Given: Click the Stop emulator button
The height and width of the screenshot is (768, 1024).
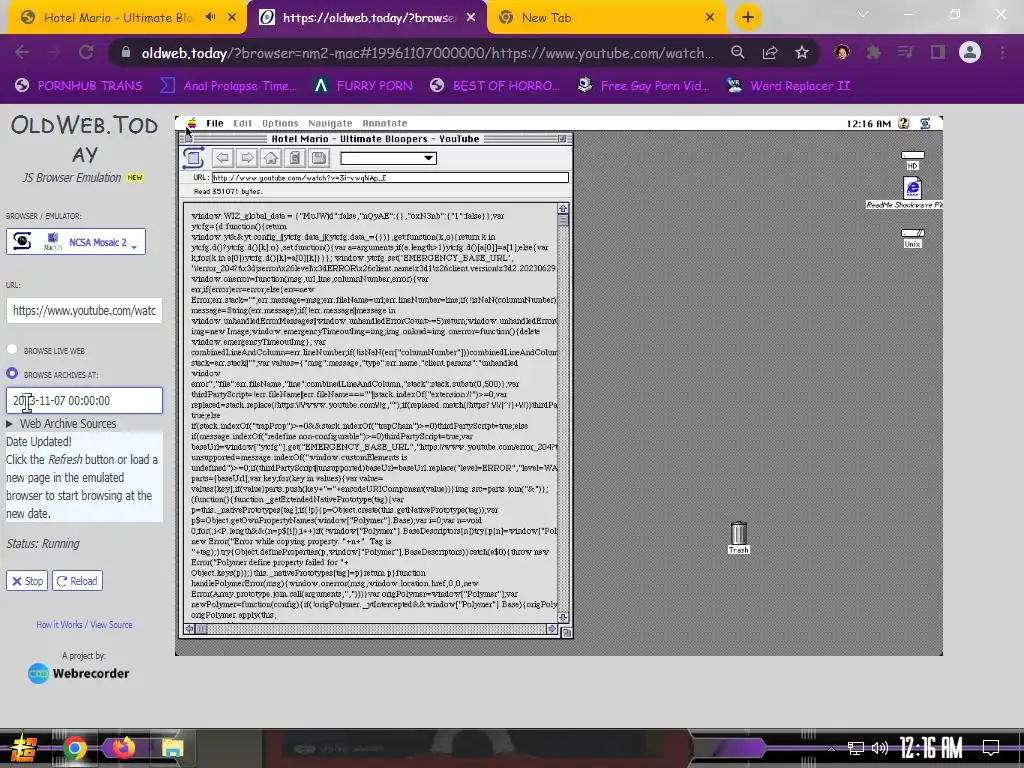Looking at the screenshot, I should point(27,581).
